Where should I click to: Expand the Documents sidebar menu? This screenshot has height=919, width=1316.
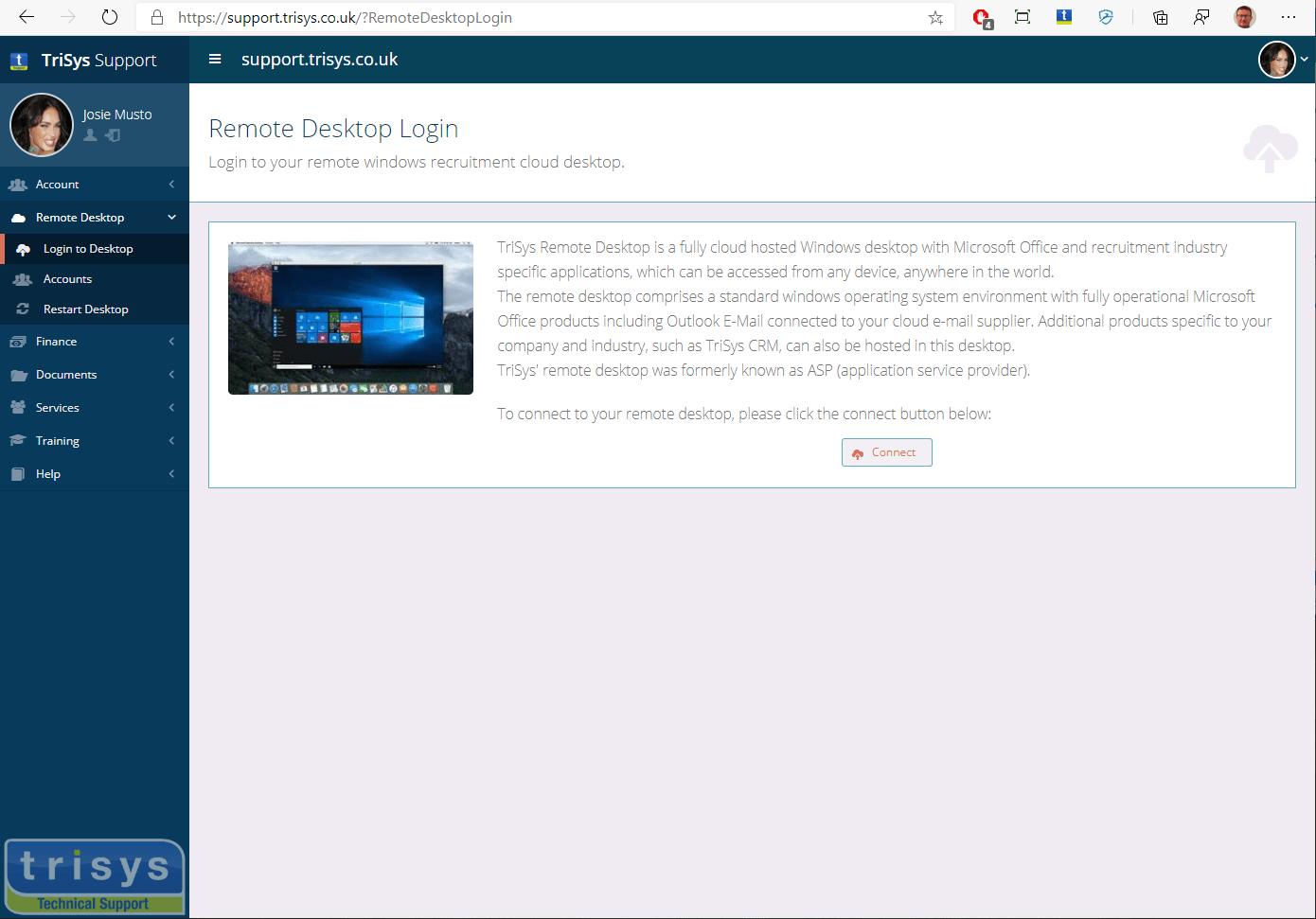pyautogui.click(x=95, y=375)
